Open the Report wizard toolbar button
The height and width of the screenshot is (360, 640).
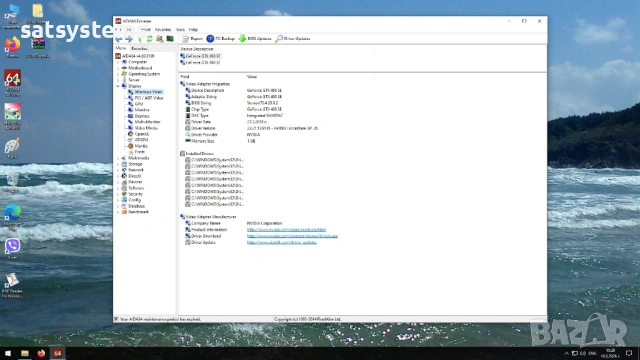192,39
